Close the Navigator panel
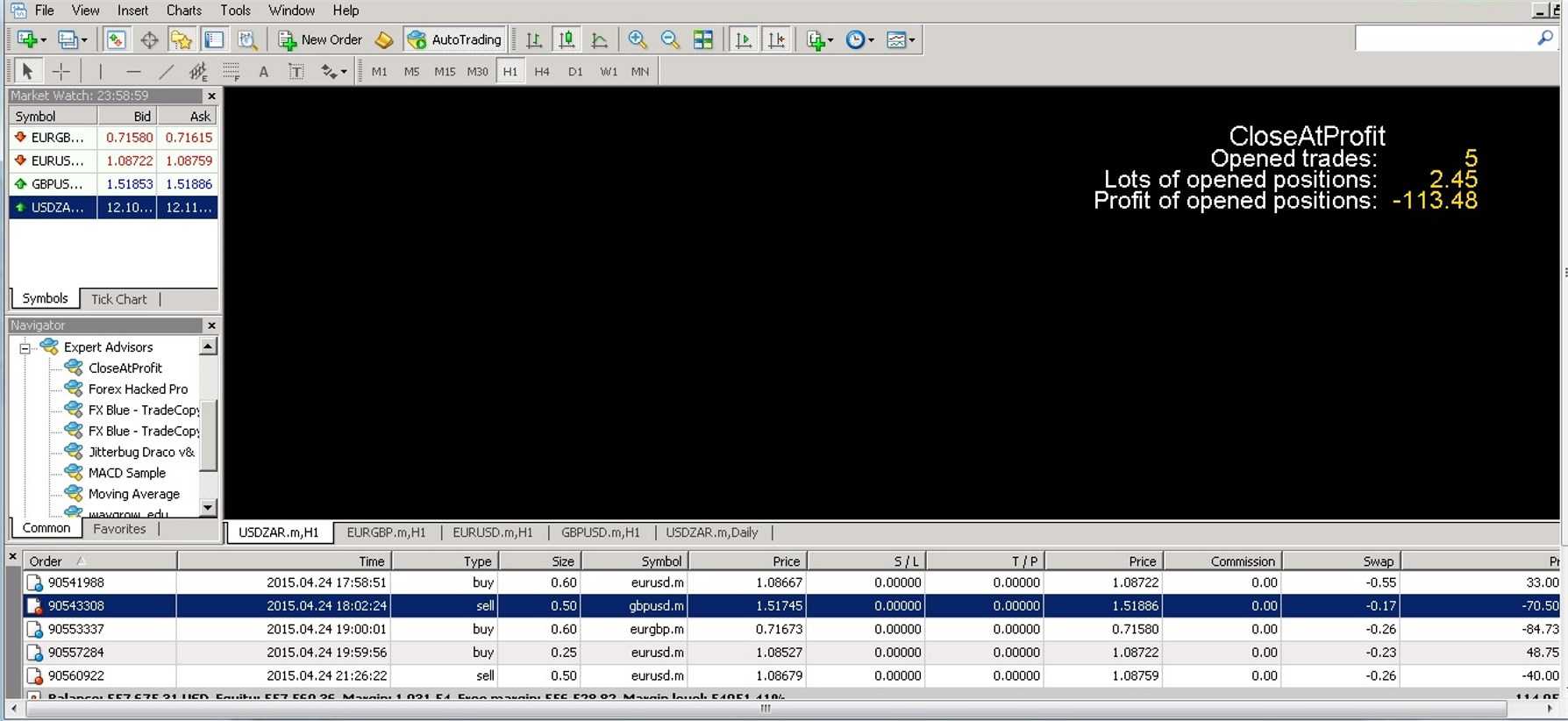Screen dimensions: 1568x721 click(x=211, y=325)
